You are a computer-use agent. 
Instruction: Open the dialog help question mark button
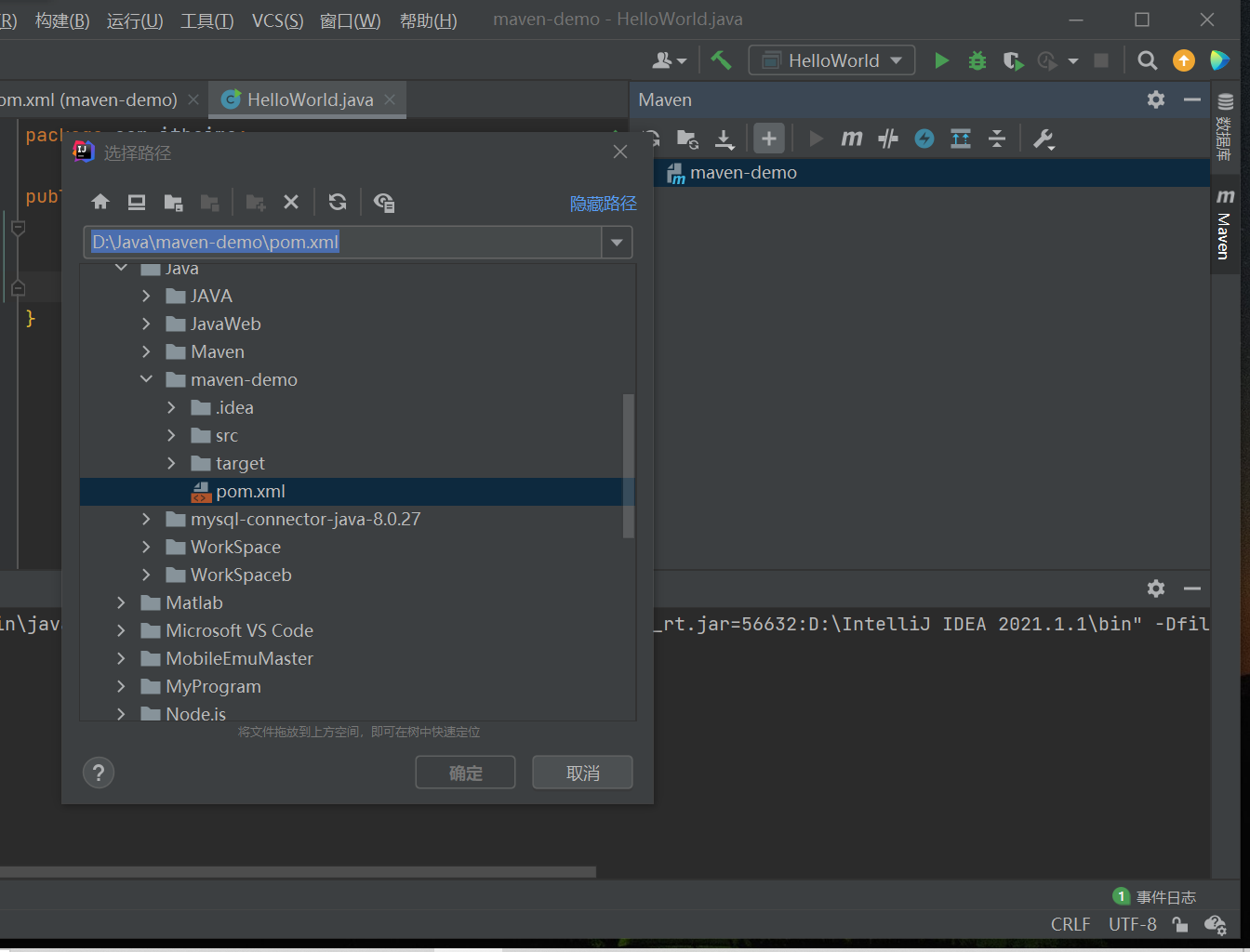[x=99, y=772]
